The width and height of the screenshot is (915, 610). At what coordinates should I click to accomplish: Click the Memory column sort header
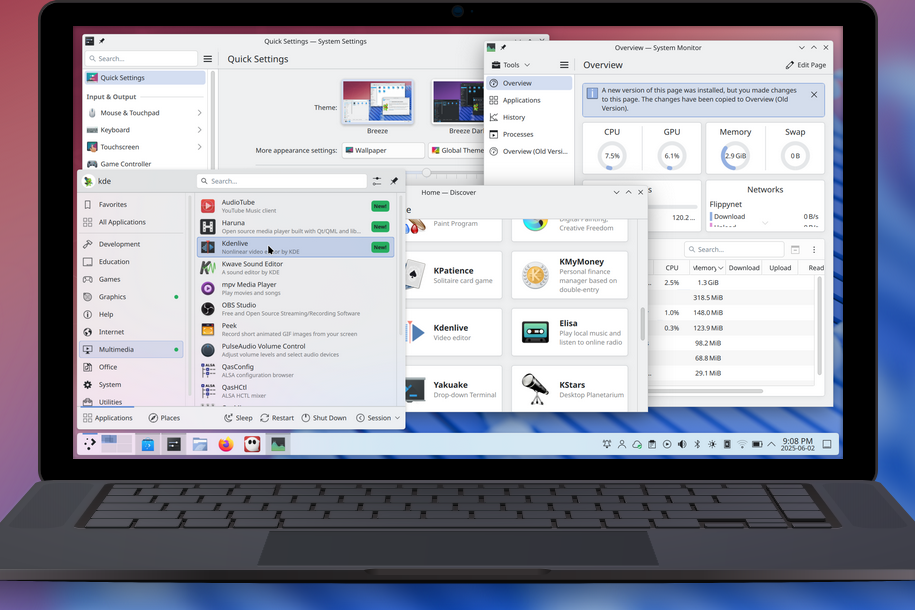click(707, 267)
